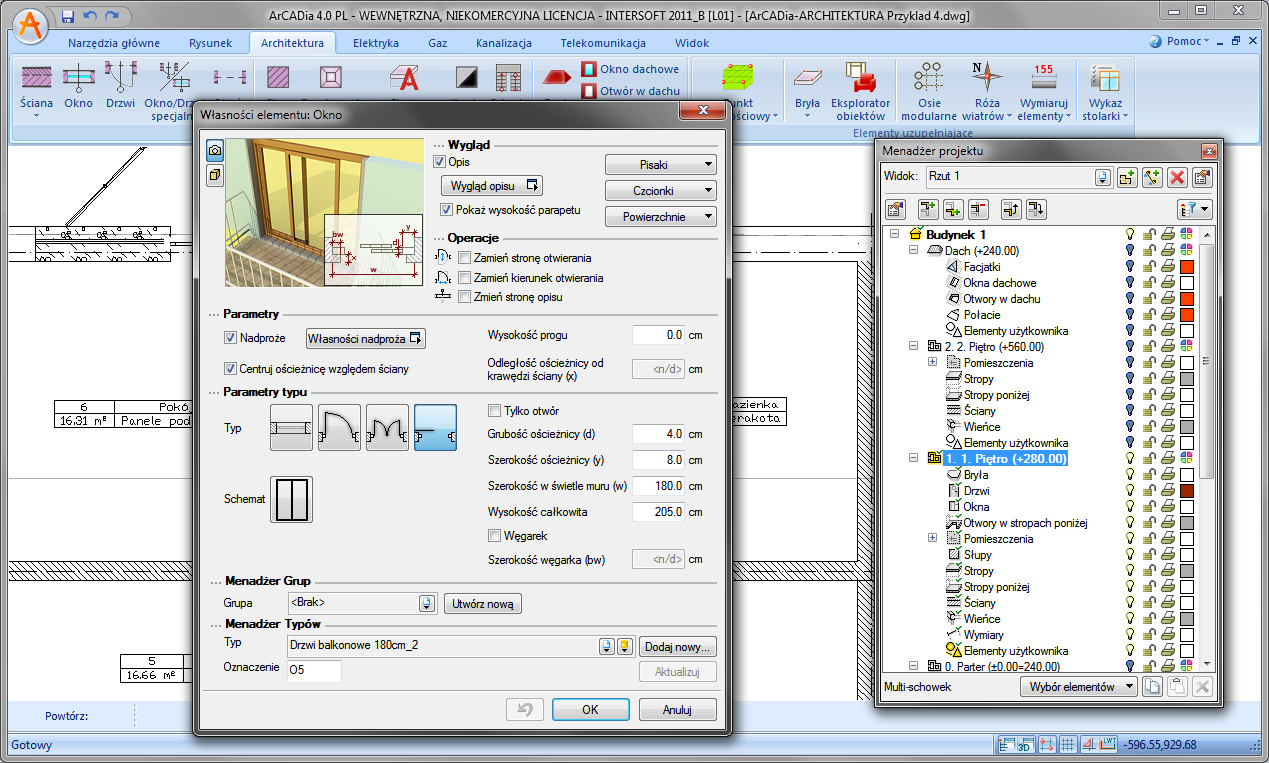Click the Drzwi layer dark red swatch
Viewport: 1269px width, 763px height.
coord(1187,491)
